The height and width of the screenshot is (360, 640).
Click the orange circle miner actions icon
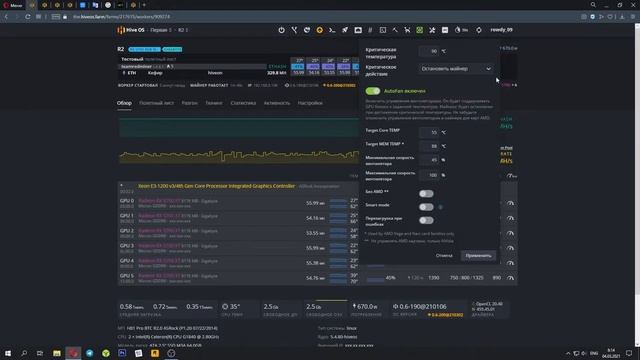pyautogui.click(x=320, y=30)
